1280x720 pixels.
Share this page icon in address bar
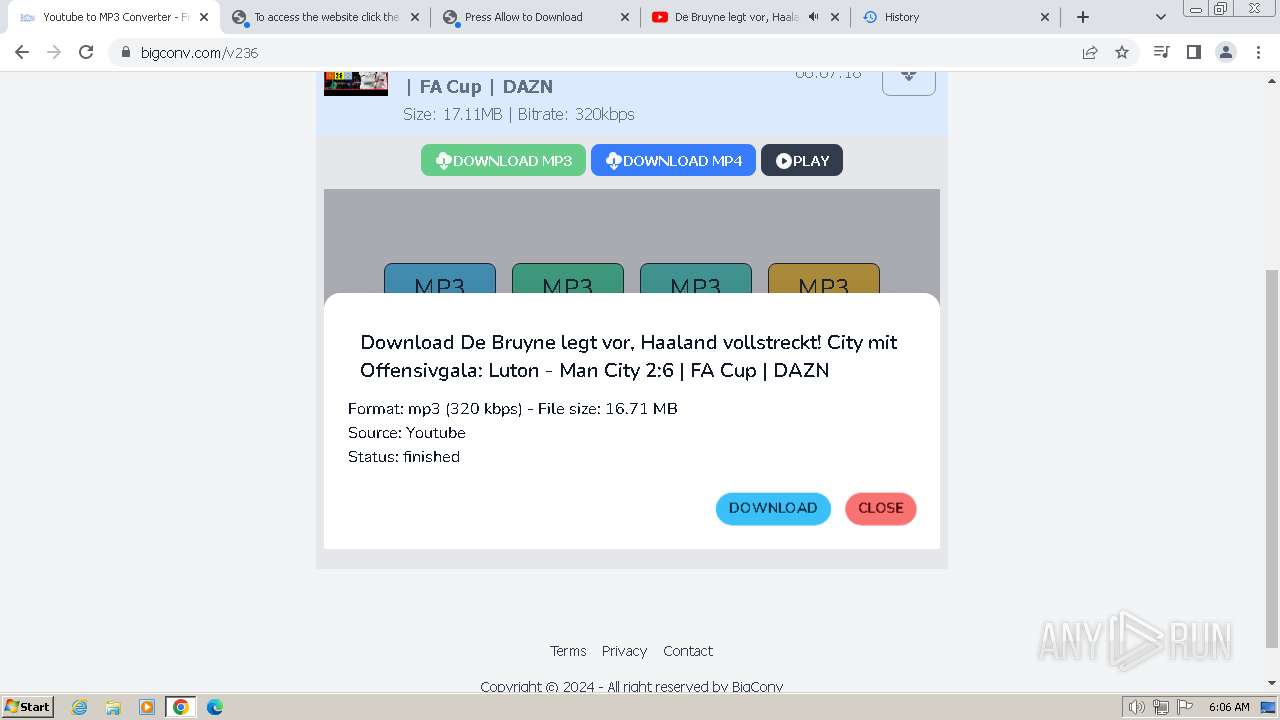[1090, 52]
